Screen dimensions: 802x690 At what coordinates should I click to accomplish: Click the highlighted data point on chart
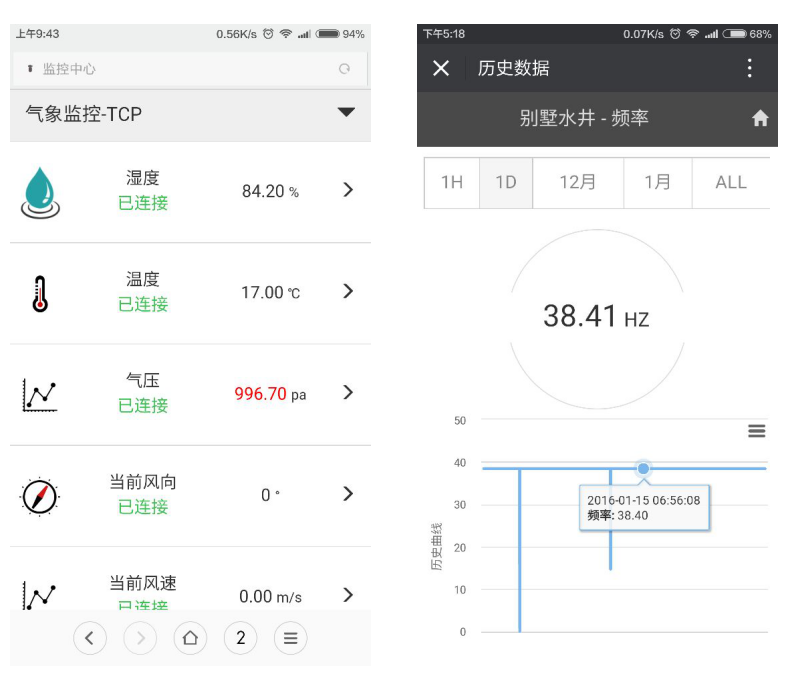pos(644,468)
